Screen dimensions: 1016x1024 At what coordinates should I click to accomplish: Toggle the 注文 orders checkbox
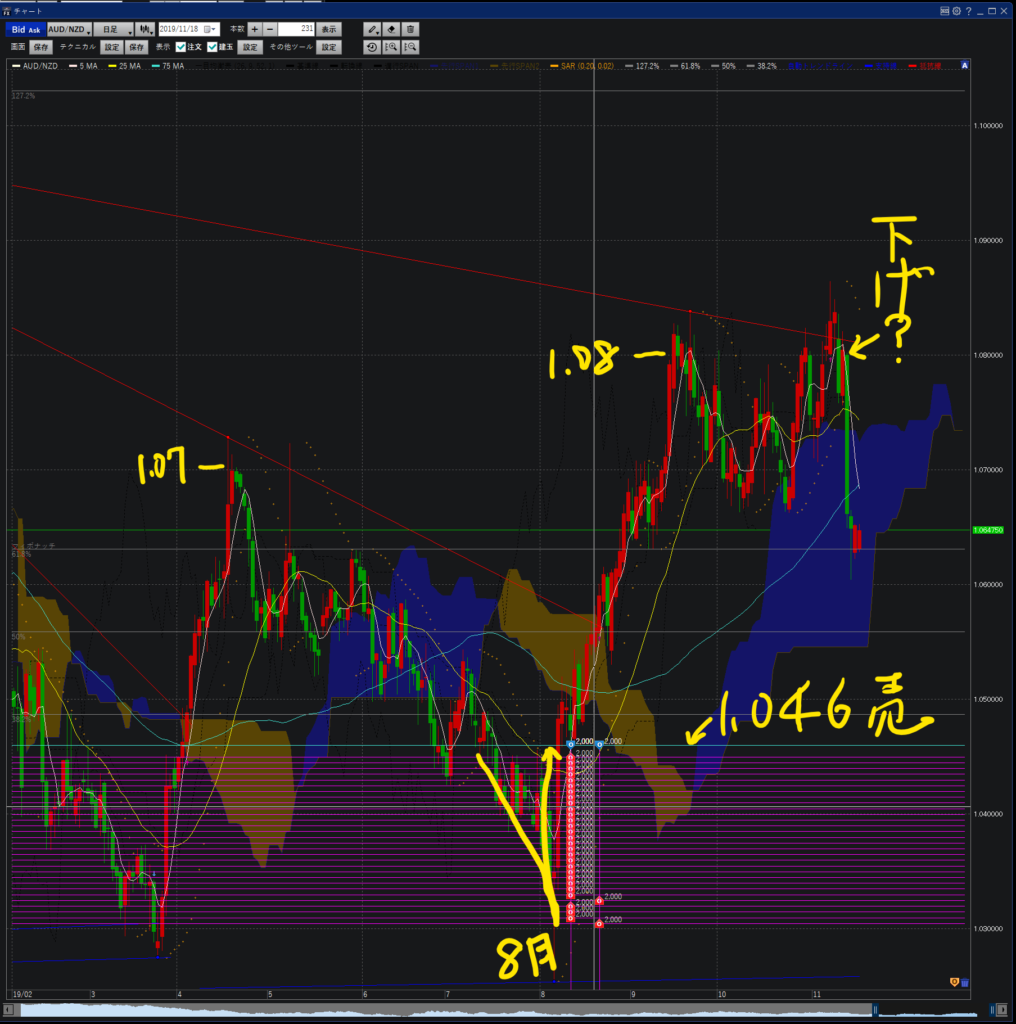[181, 47]
